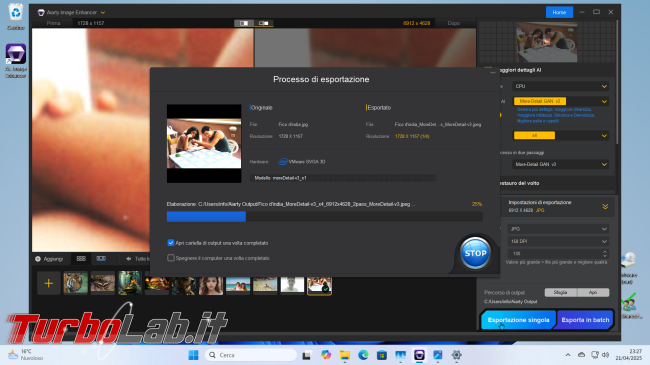Stop the export with the STOP button
The width and height of the screenshot is (650, 365).
click(x=475, y=253)
